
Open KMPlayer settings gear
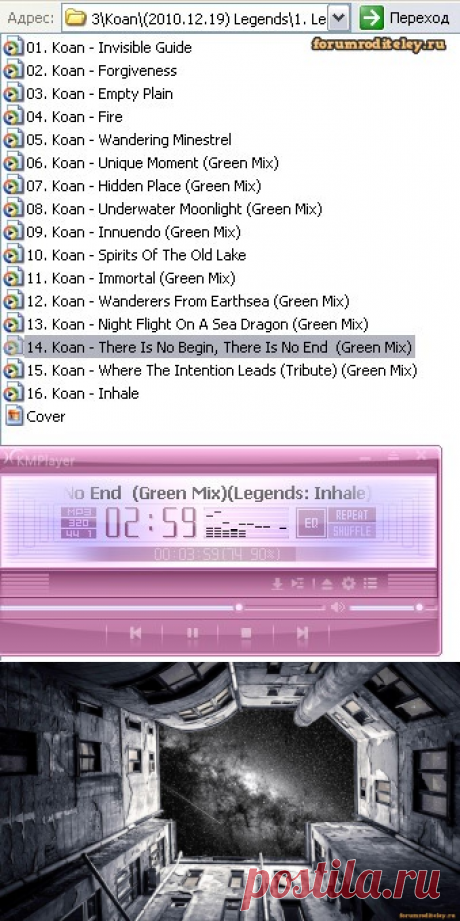click(349, 583)
